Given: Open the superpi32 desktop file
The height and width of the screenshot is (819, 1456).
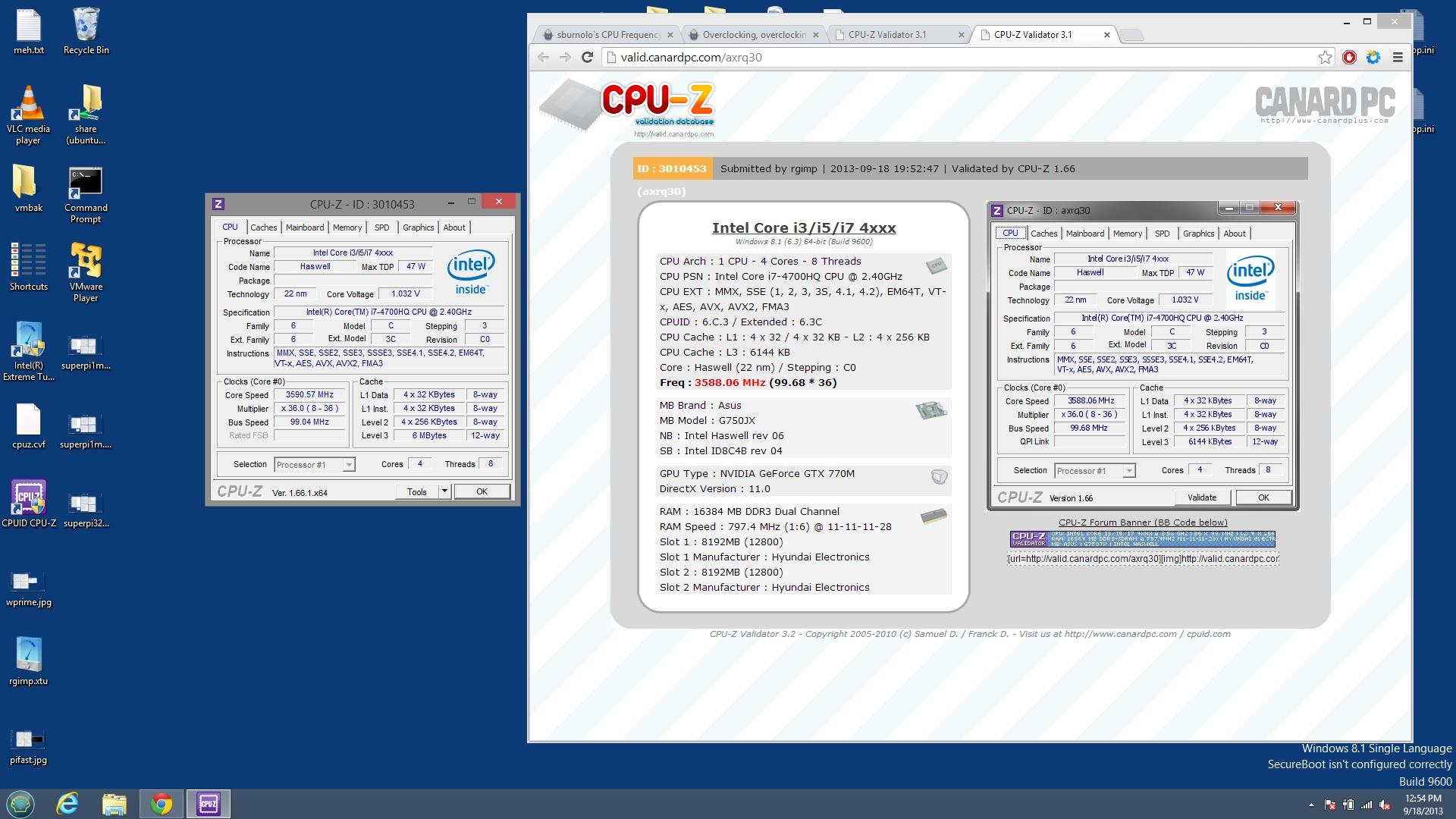Looking at the screenshot, I should tap(86, 509).
